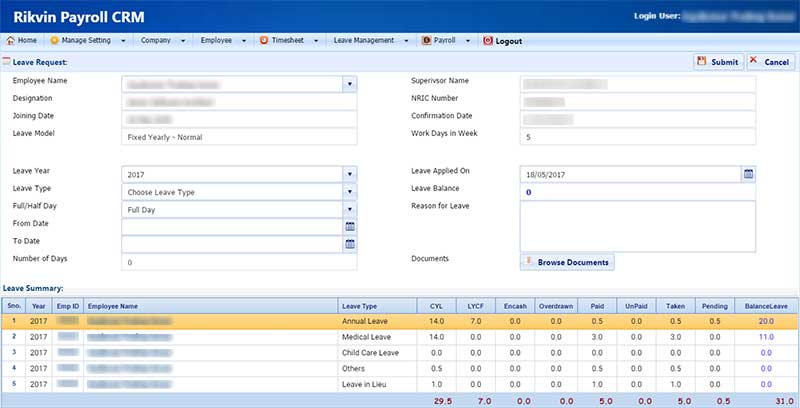Click the Leave Model field
Screen dimensions: 800x408
239,137
